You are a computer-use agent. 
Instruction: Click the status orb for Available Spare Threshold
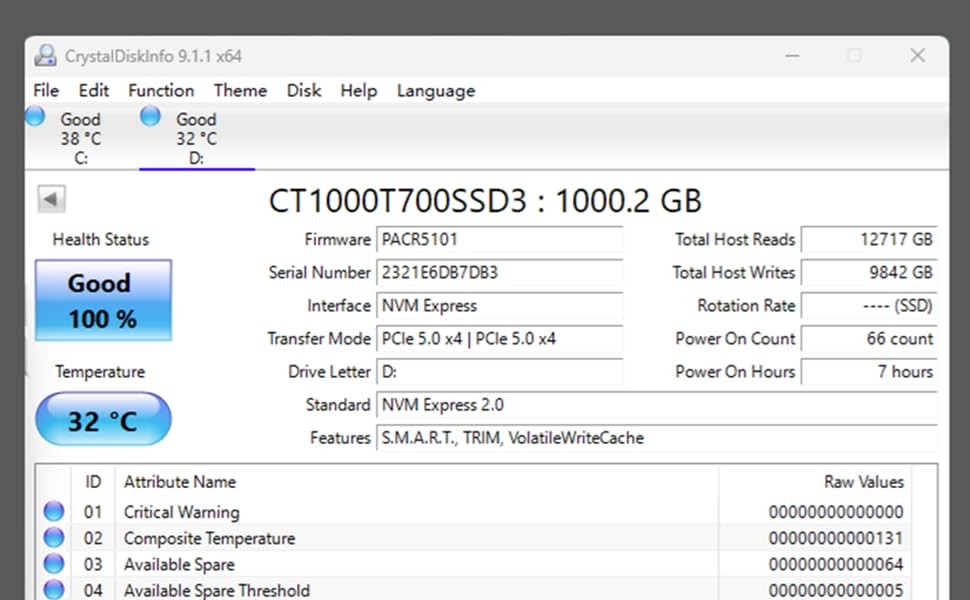point(54,589)
